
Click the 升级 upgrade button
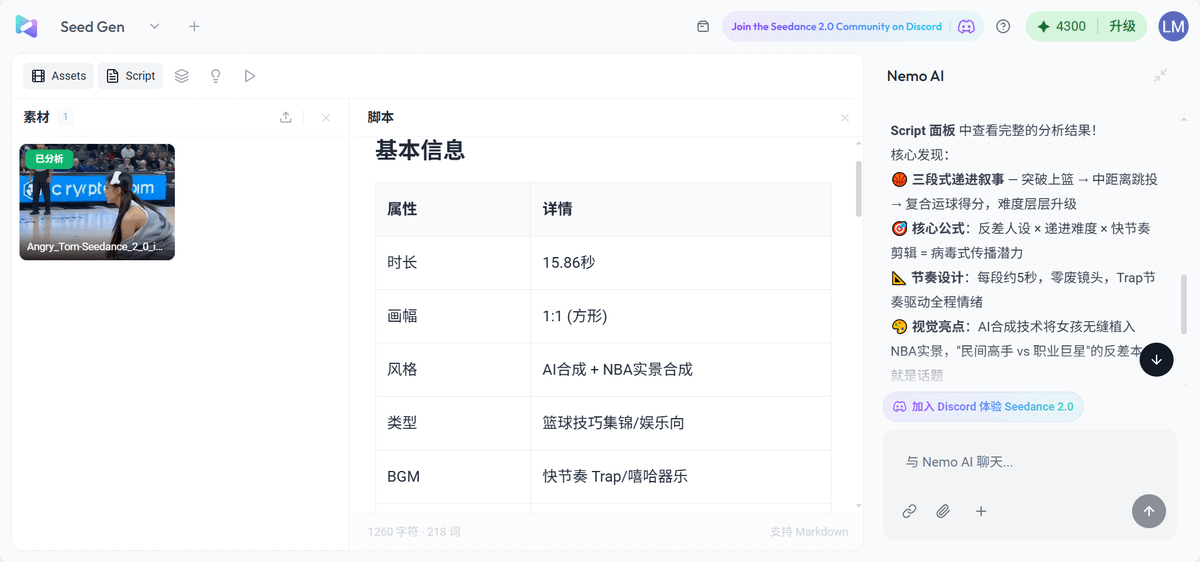click(x=1122, y=27)
